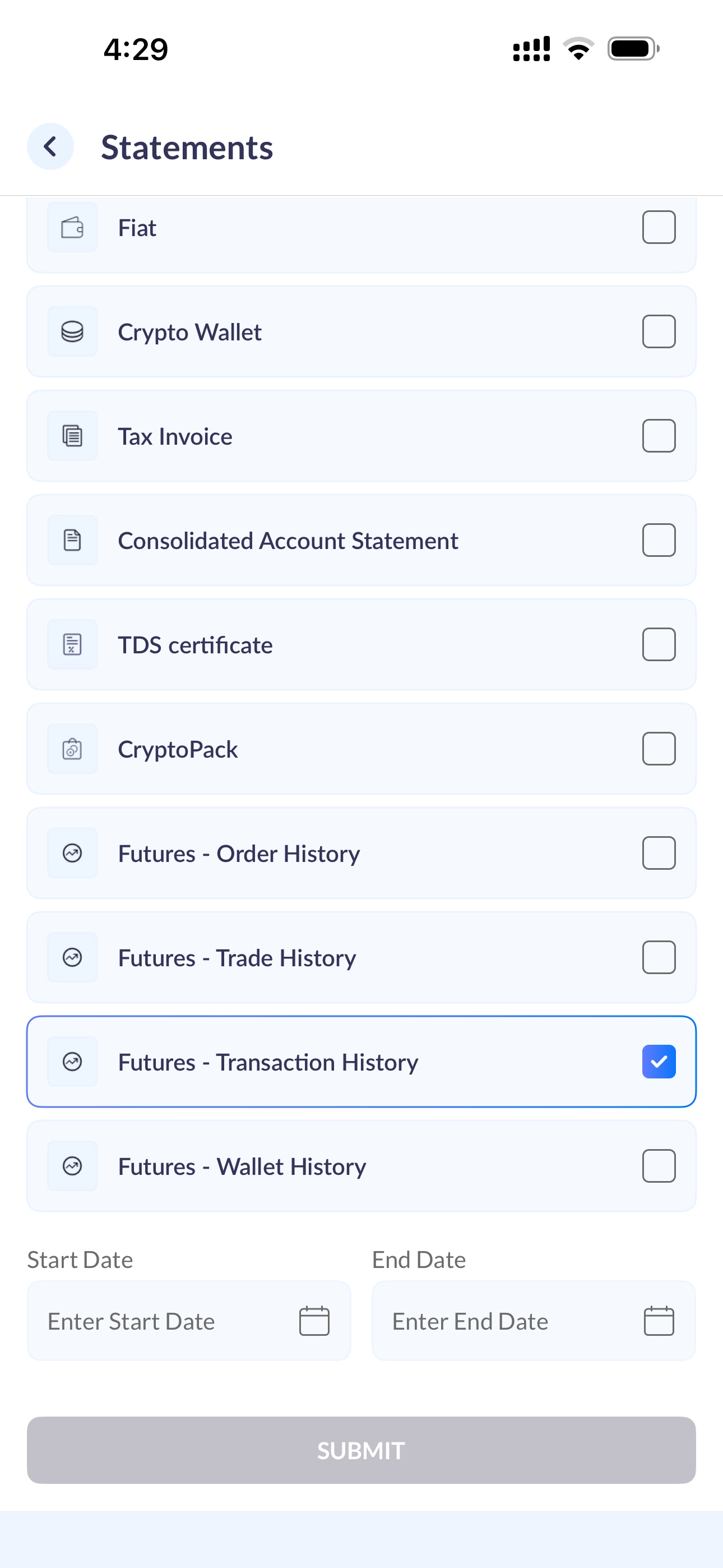Tap the Consolidated Account Statement file icon
Image resolution: width=723 pixels, height=1568 pixels.
point(72,541)
